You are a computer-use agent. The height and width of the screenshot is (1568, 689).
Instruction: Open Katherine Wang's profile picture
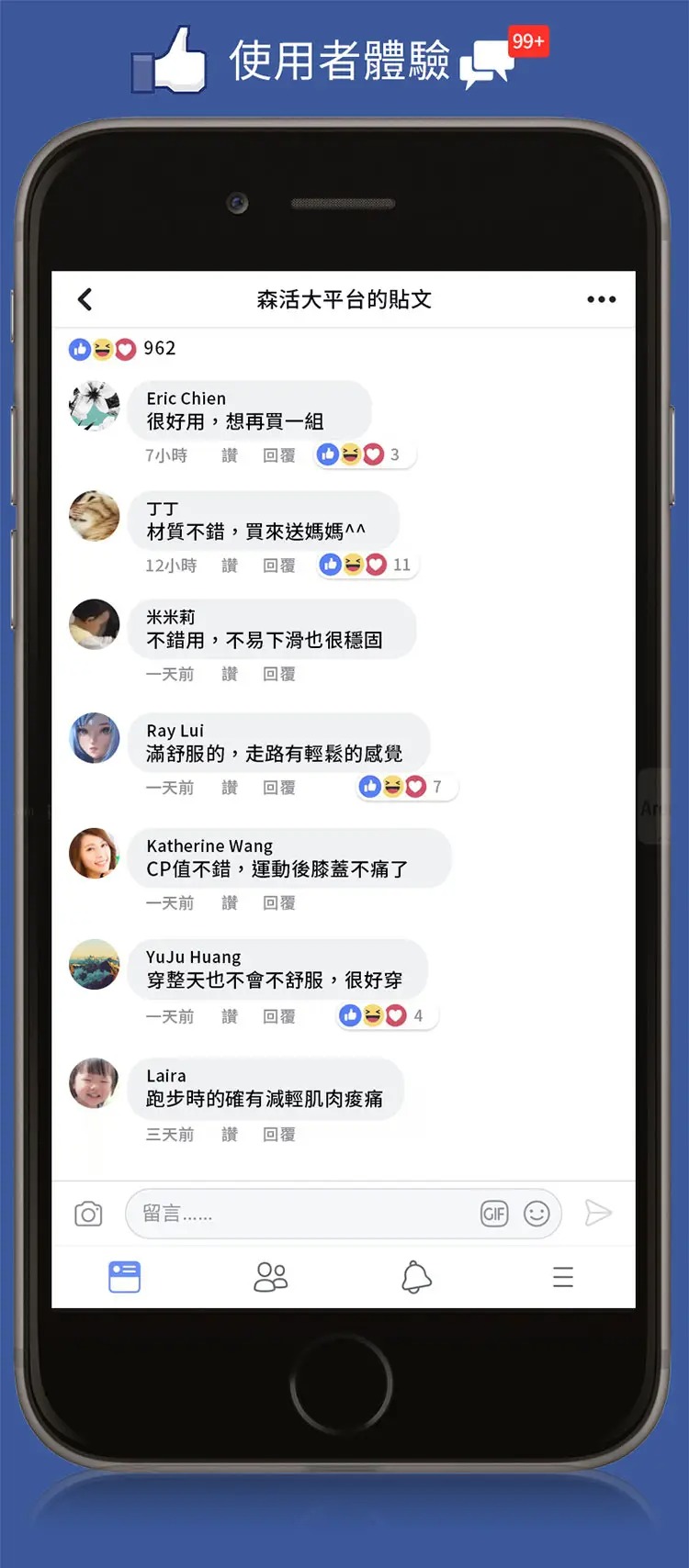click(x=95, y=854)
